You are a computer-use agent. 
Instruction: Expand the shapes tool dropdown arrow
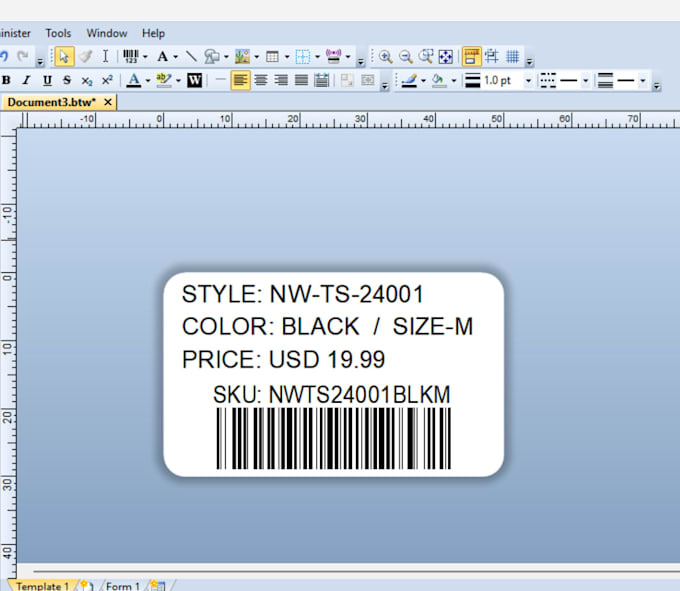pos(226,57)
